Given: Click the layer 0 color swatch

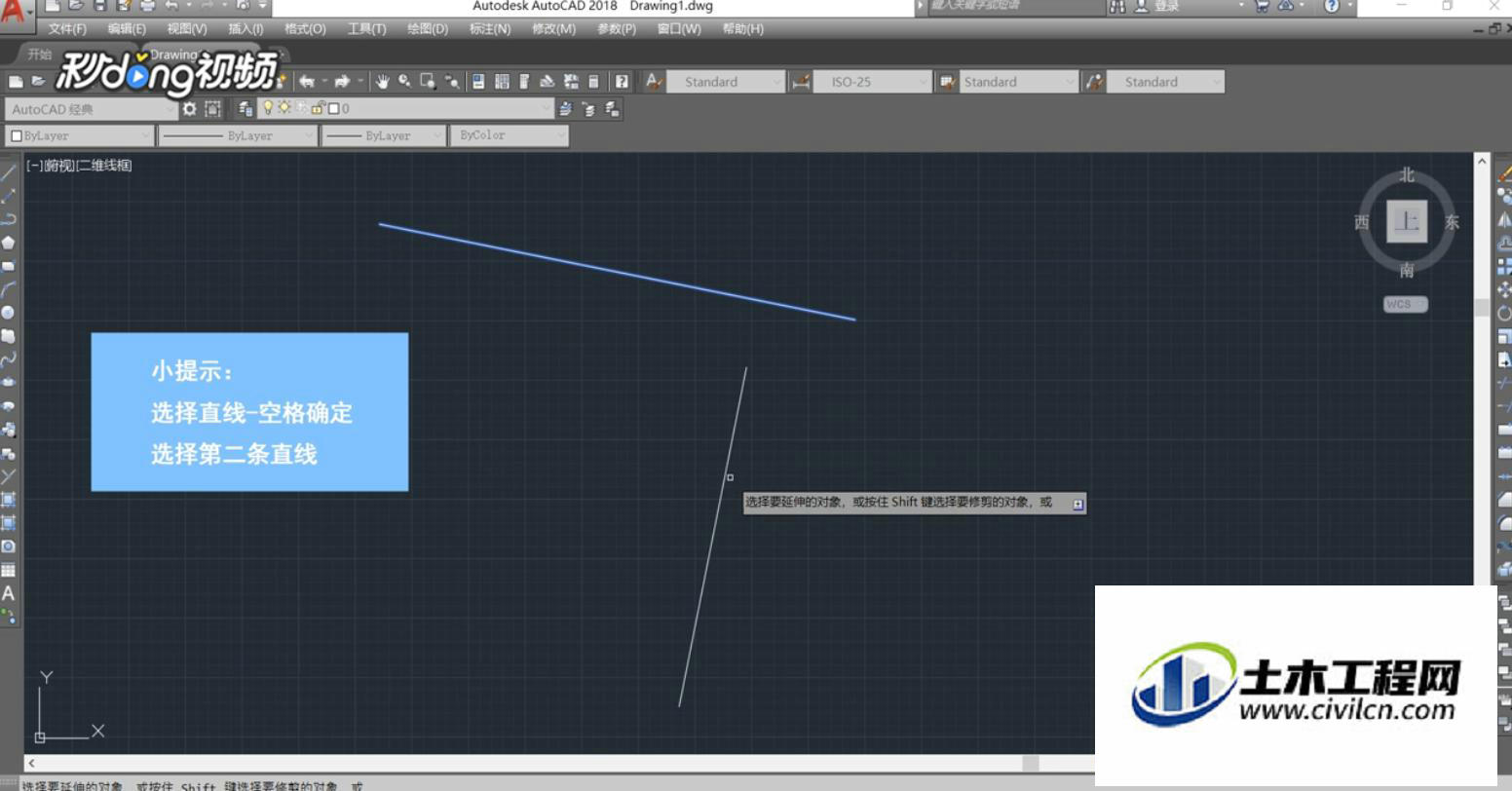Looking at the screenshot, I should [334, 109].
